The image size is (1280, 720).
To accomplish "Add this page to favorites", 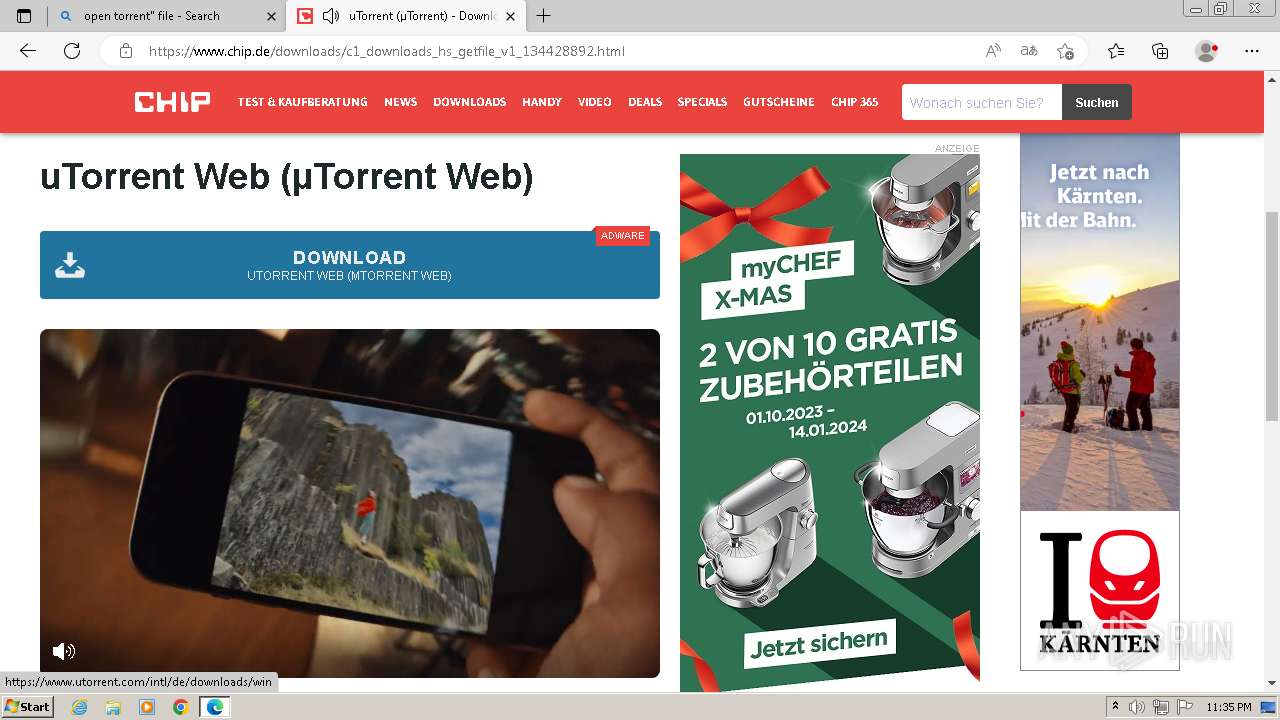I will pyautogui.click(x=1065, y=51).
